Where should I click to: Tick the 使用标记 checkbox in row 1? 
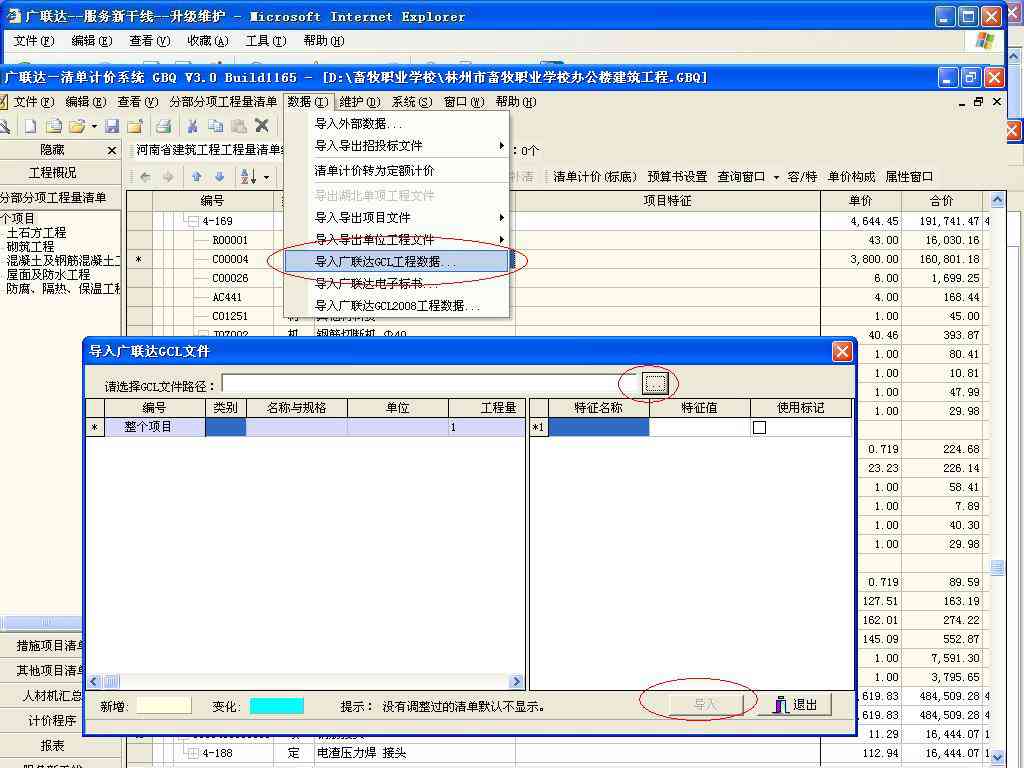[760, 428]
